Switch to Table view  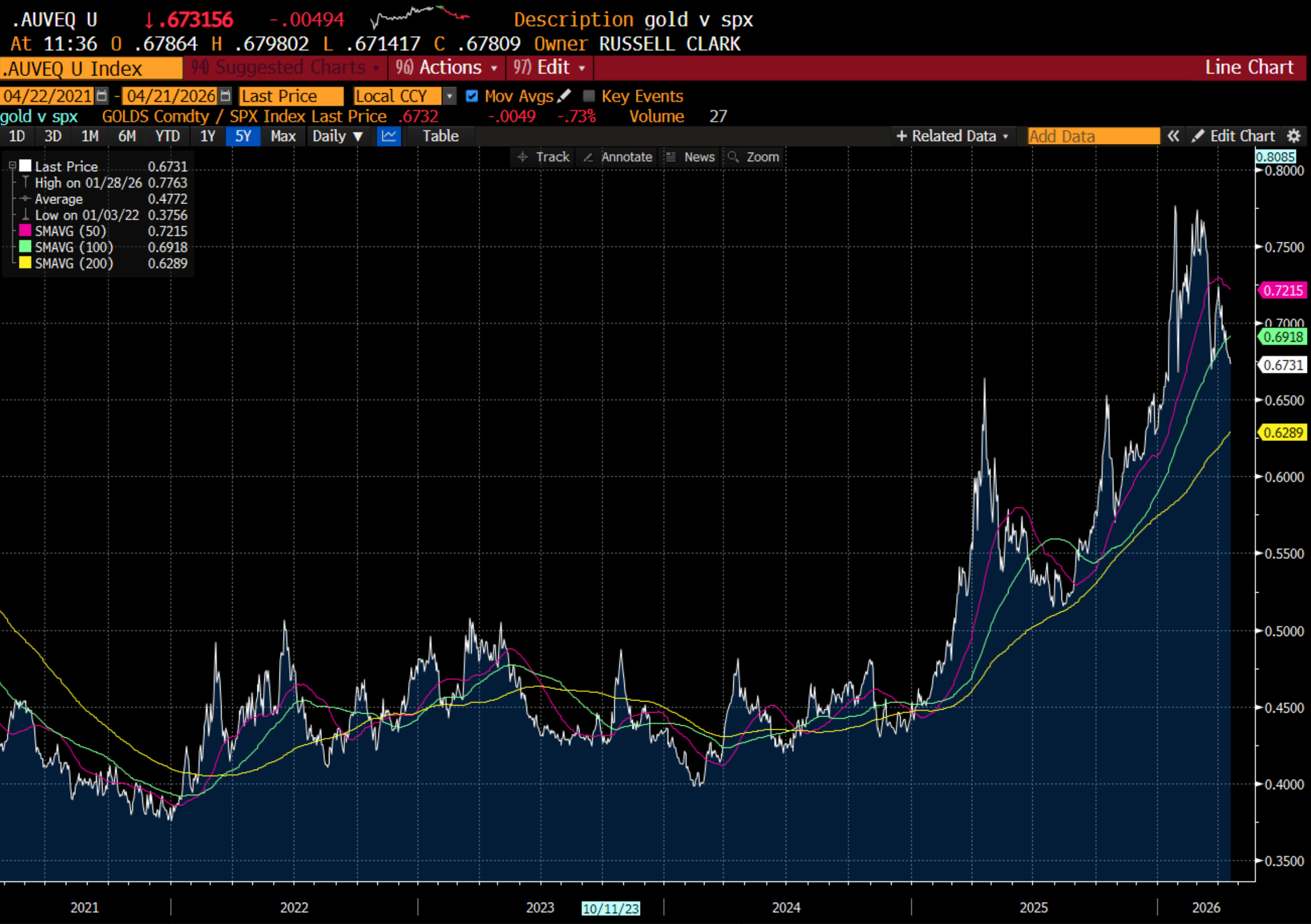[x=440, y=137]
